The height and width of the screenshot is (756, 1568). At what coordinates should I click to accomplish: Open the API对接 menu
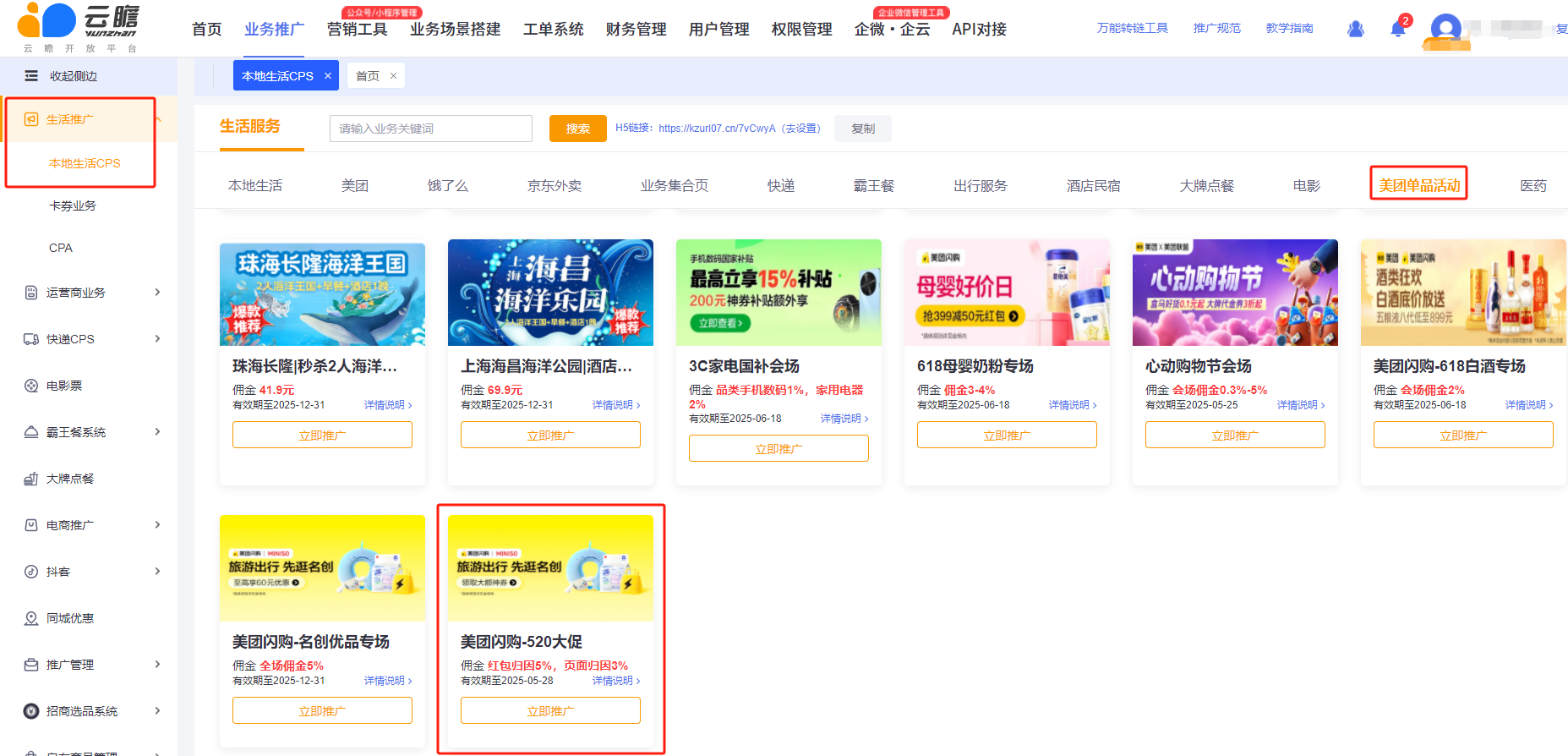point(980,30)
